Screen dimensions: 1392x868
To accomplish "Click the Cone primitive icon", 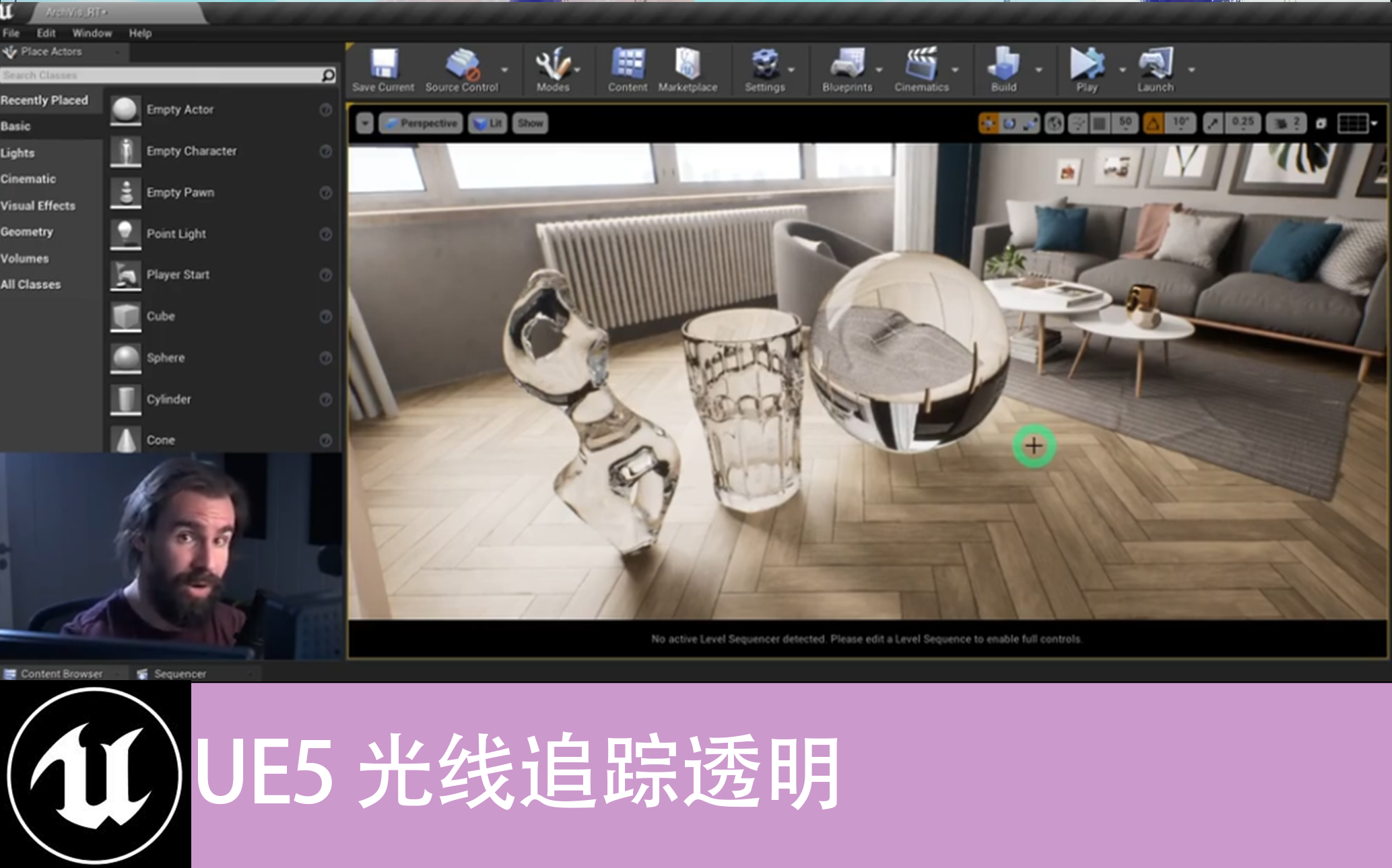I will tap(125, 440).
